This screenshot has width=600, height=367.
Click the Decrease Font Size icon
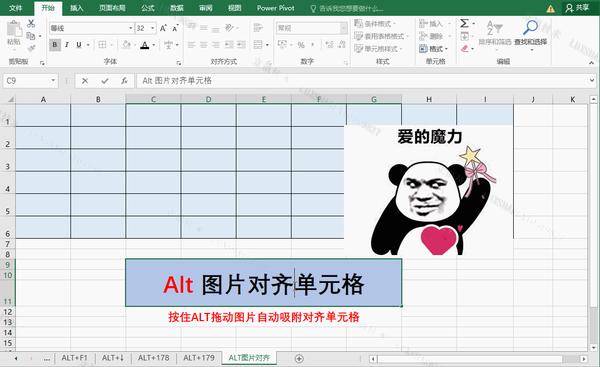point(175,28)
